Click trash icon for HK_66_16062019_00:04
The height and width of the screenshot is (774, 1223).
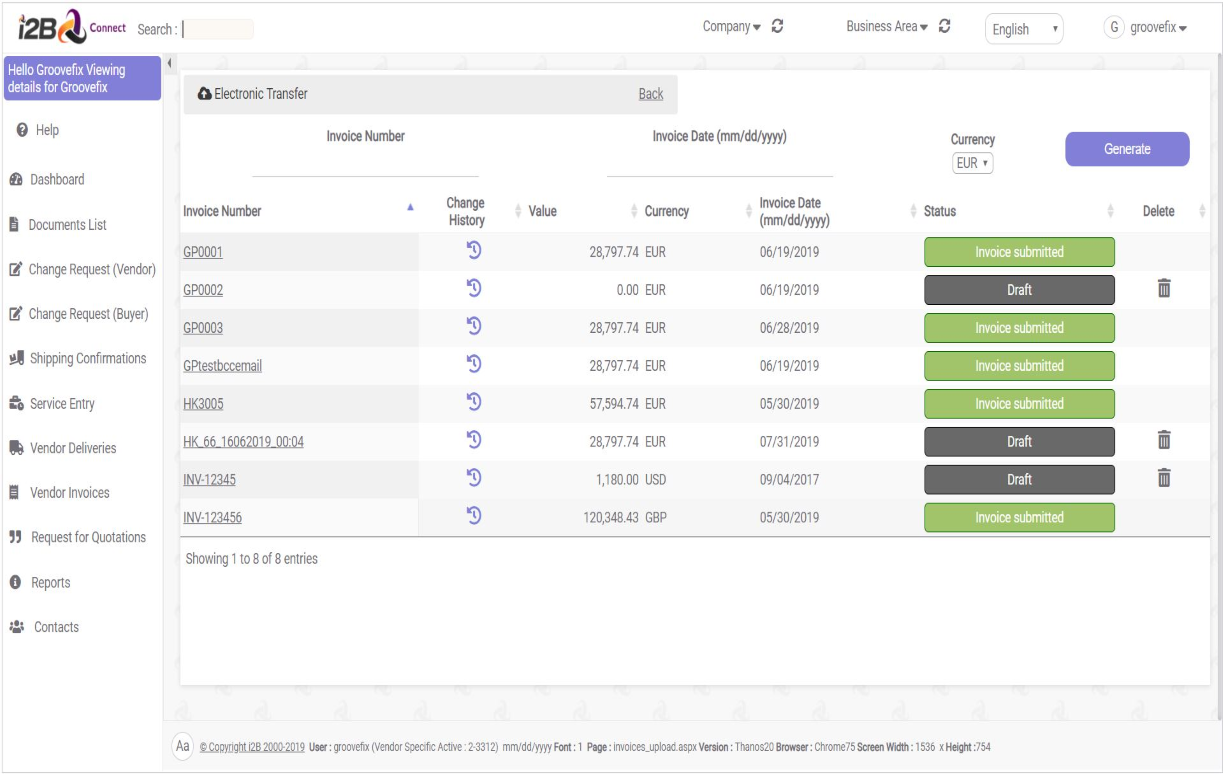click(1163, 440)
